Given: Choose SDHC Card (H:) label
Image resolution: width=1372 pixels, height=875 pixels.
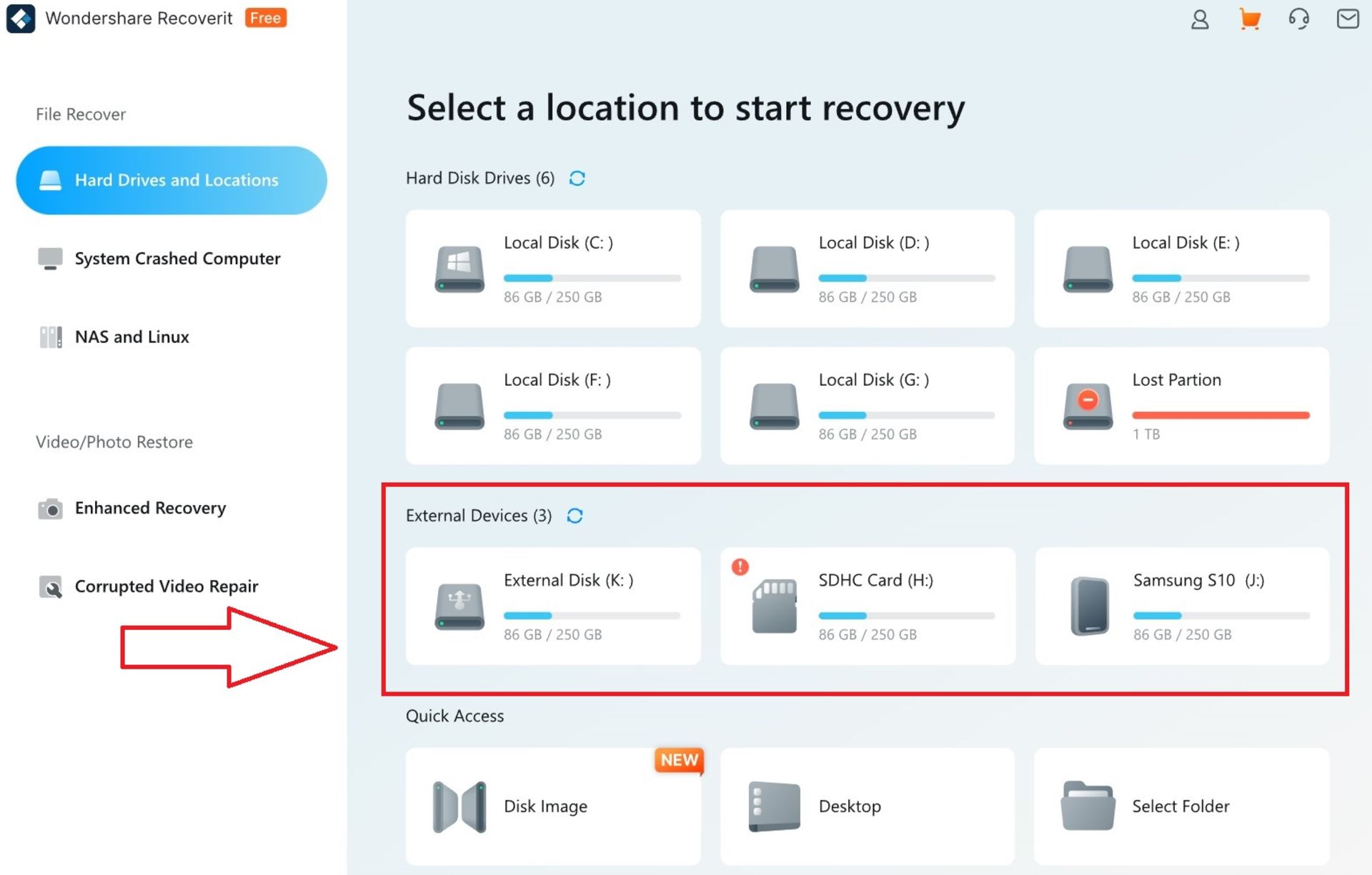Looking at the screenshot, I should tap(875, 580).
